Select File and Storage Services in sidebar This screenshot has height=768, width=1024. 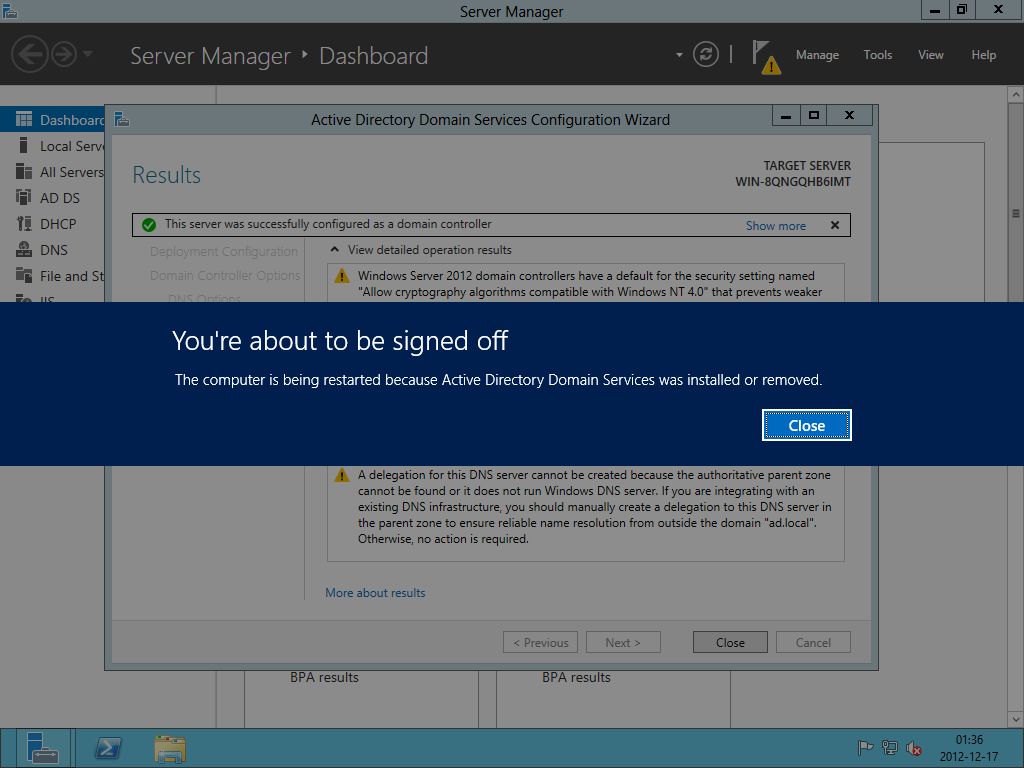tap(52, 276)
